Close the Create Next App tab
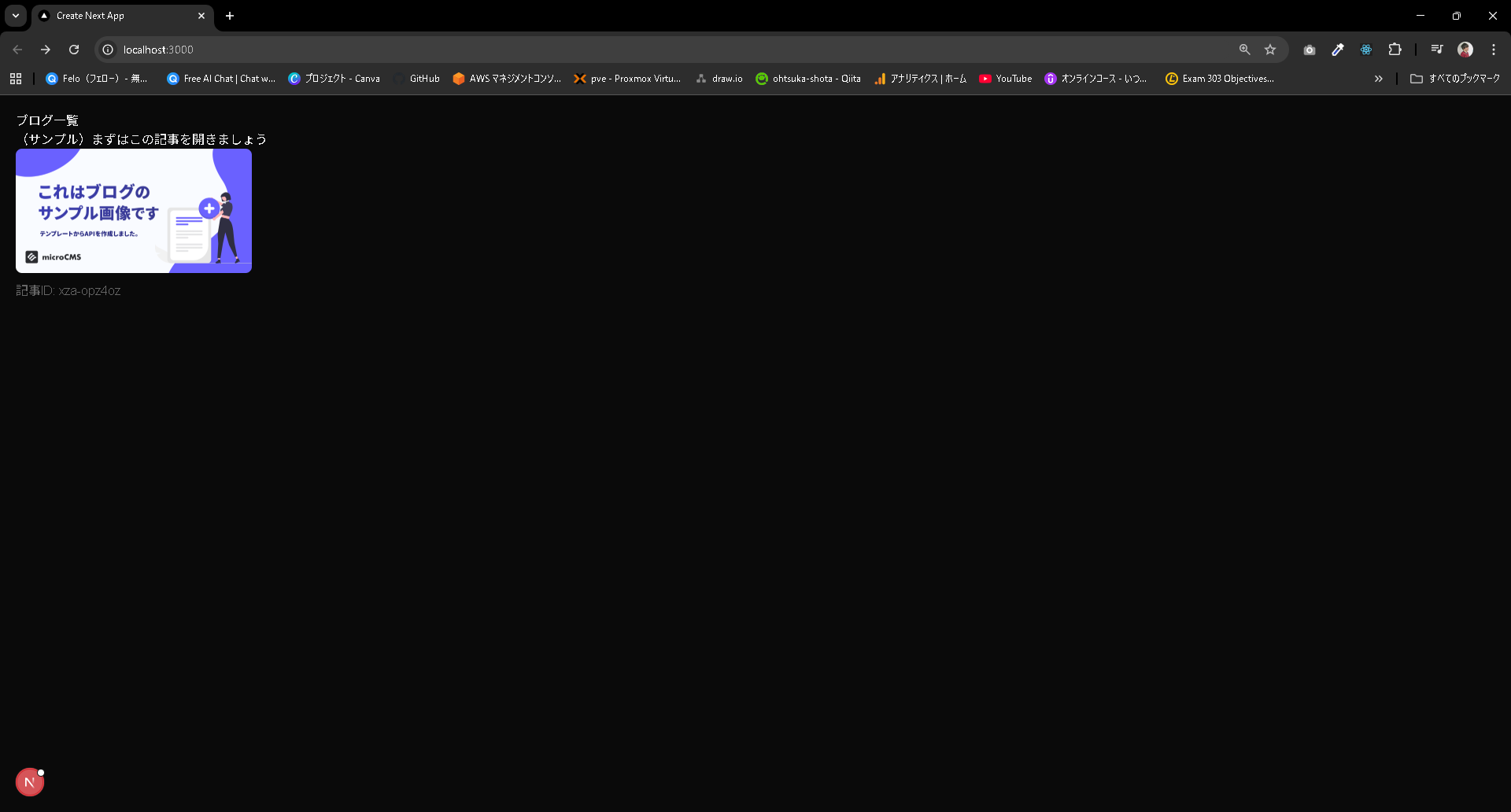The width and height of the screenshot is (1511, 812). (x=201, y=16)
